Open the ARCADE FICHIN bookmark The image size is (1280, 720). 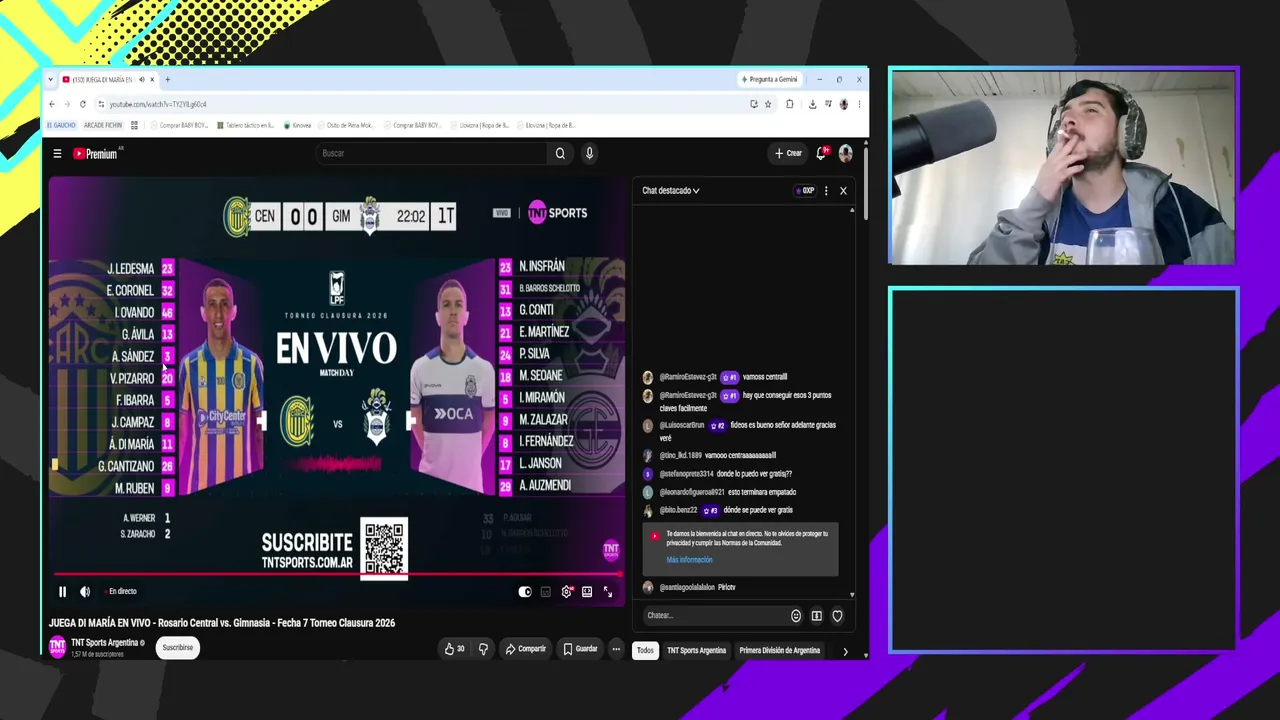pyautogui.click(x=103, y=125)
